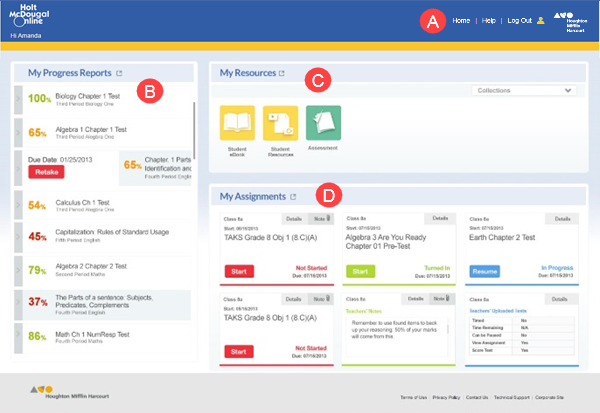The image size is (600, 413).
Task: Open Details tab on the Teachers' Notes card
Action: point(415,299)
